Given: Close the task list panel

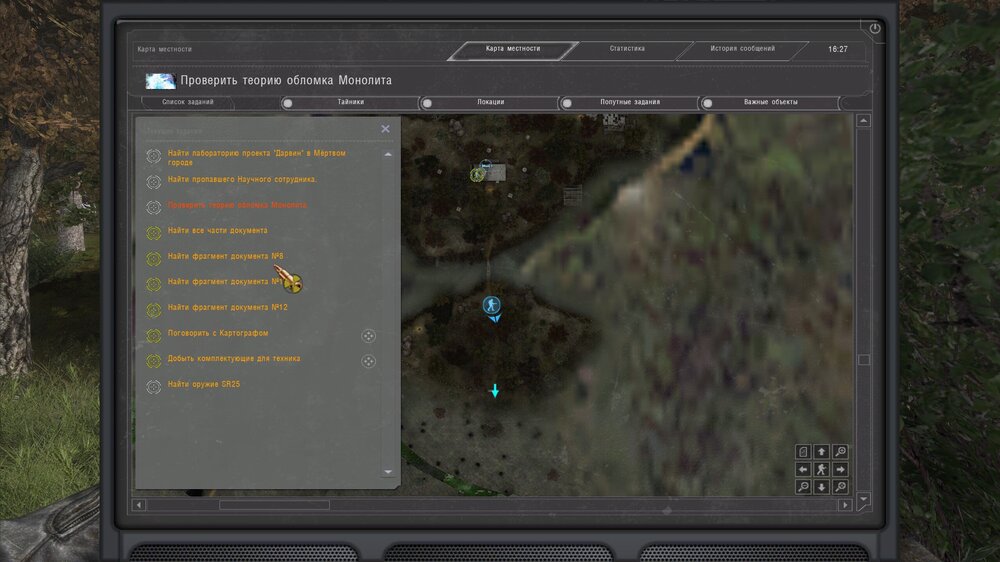Looking at the screenshot, I should [385, 129].
